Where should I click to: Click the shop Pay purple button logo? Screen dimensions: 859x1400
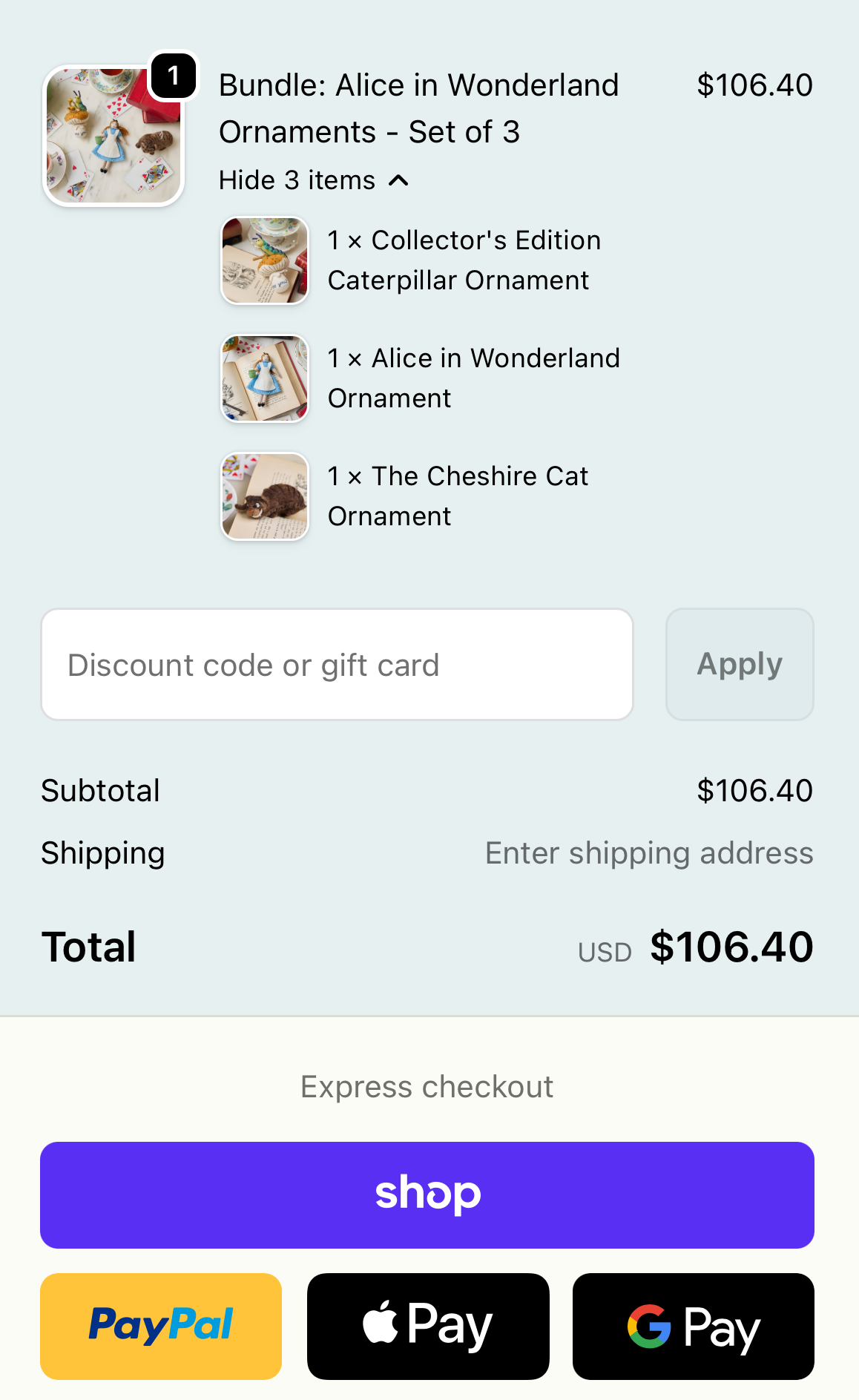427,1194
